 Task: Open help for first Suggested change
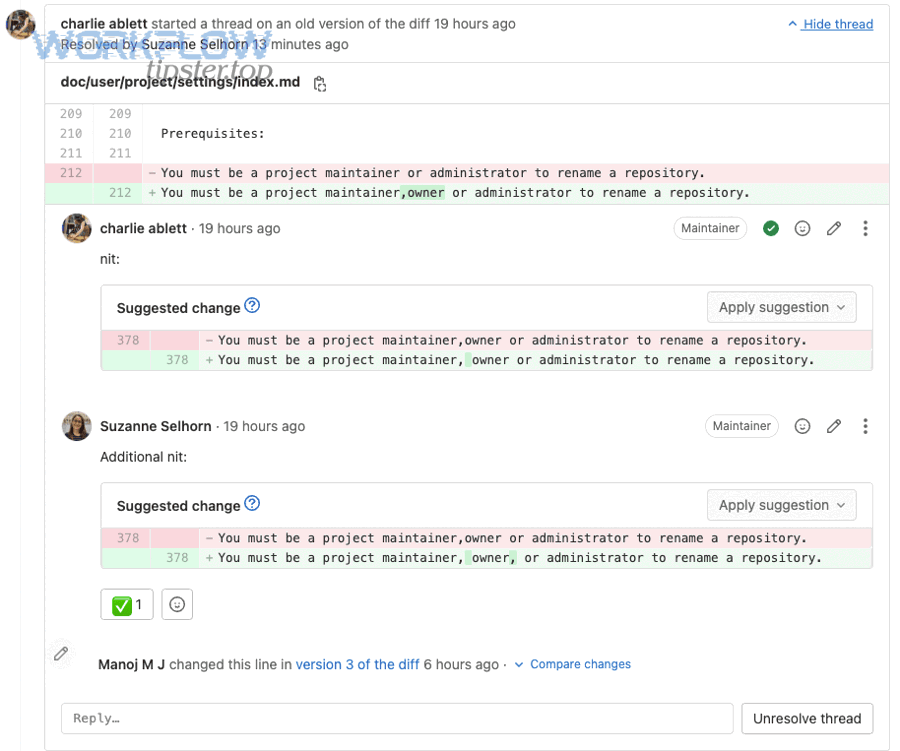pos(253,306)
